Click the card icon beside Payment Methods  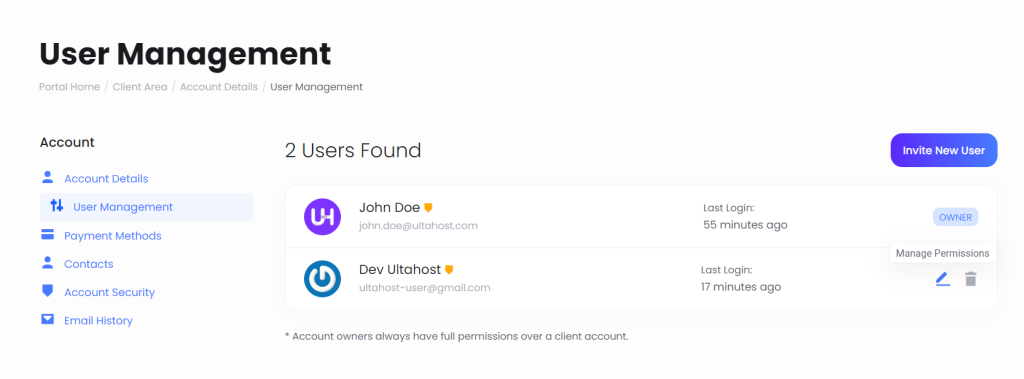(47, 235)
